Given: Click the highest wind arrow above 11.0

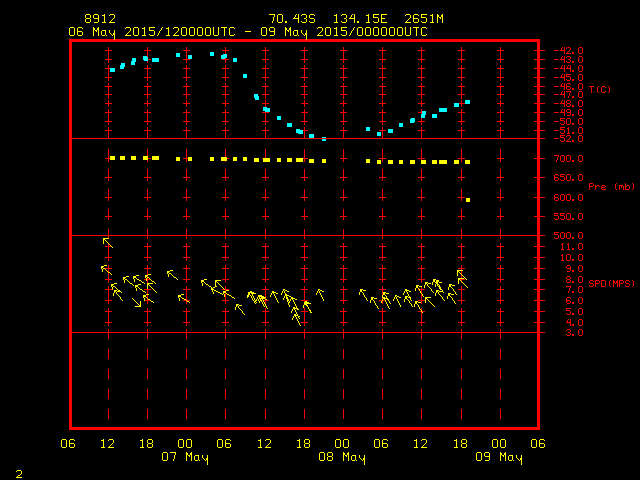Looking at the screenshot, I should (108, 243).
